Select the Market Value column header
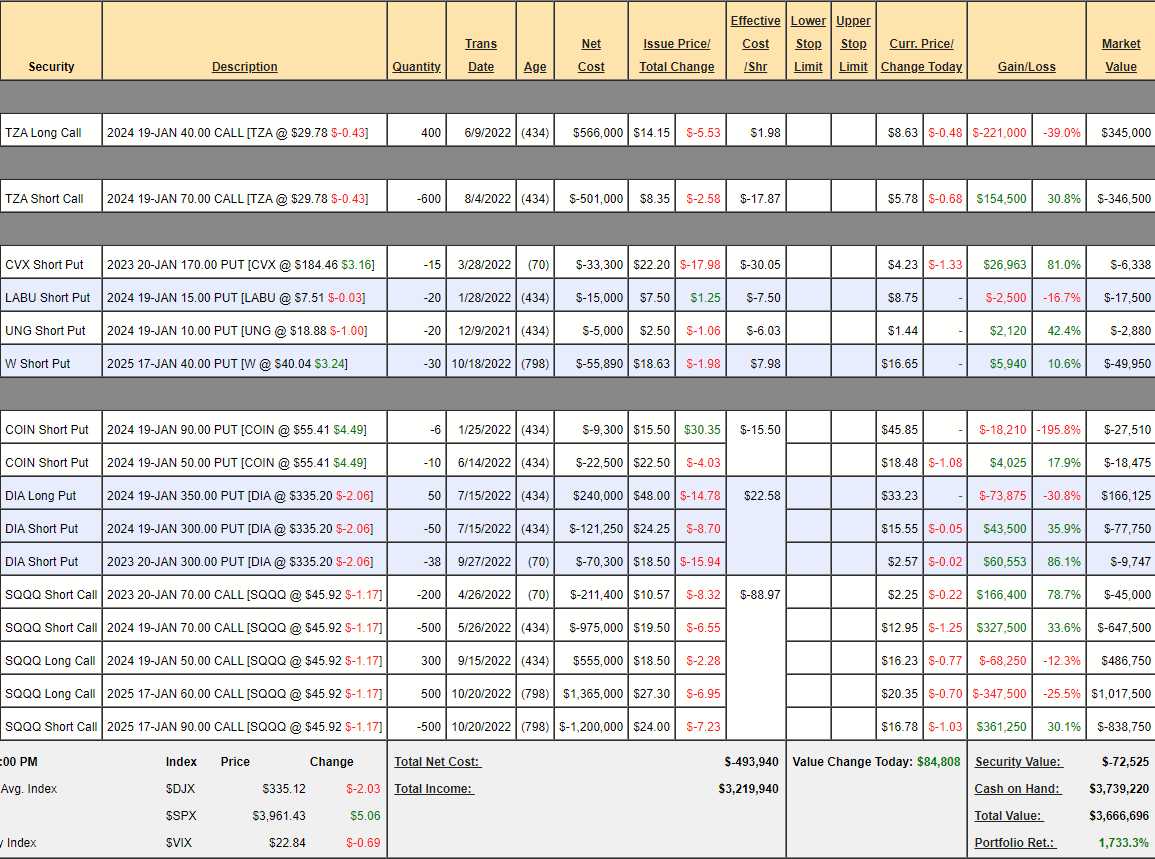The height and width of the screenshot is (859, 1155). point(1120,55)
